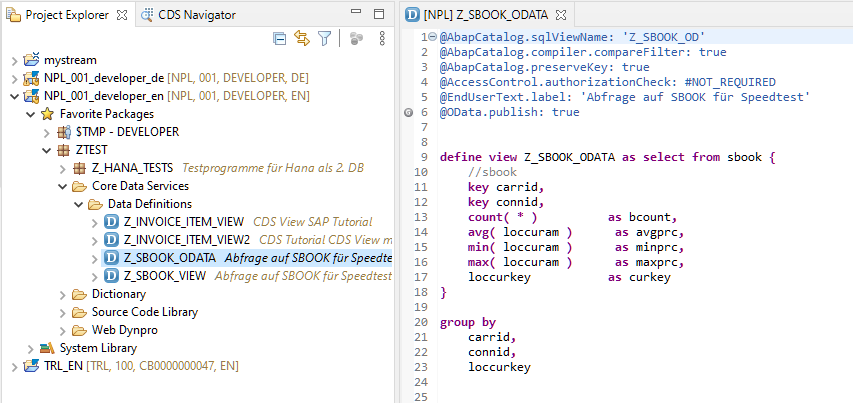Collapse the Favorite Packages node
853x403 pixels.
point(30,114)
